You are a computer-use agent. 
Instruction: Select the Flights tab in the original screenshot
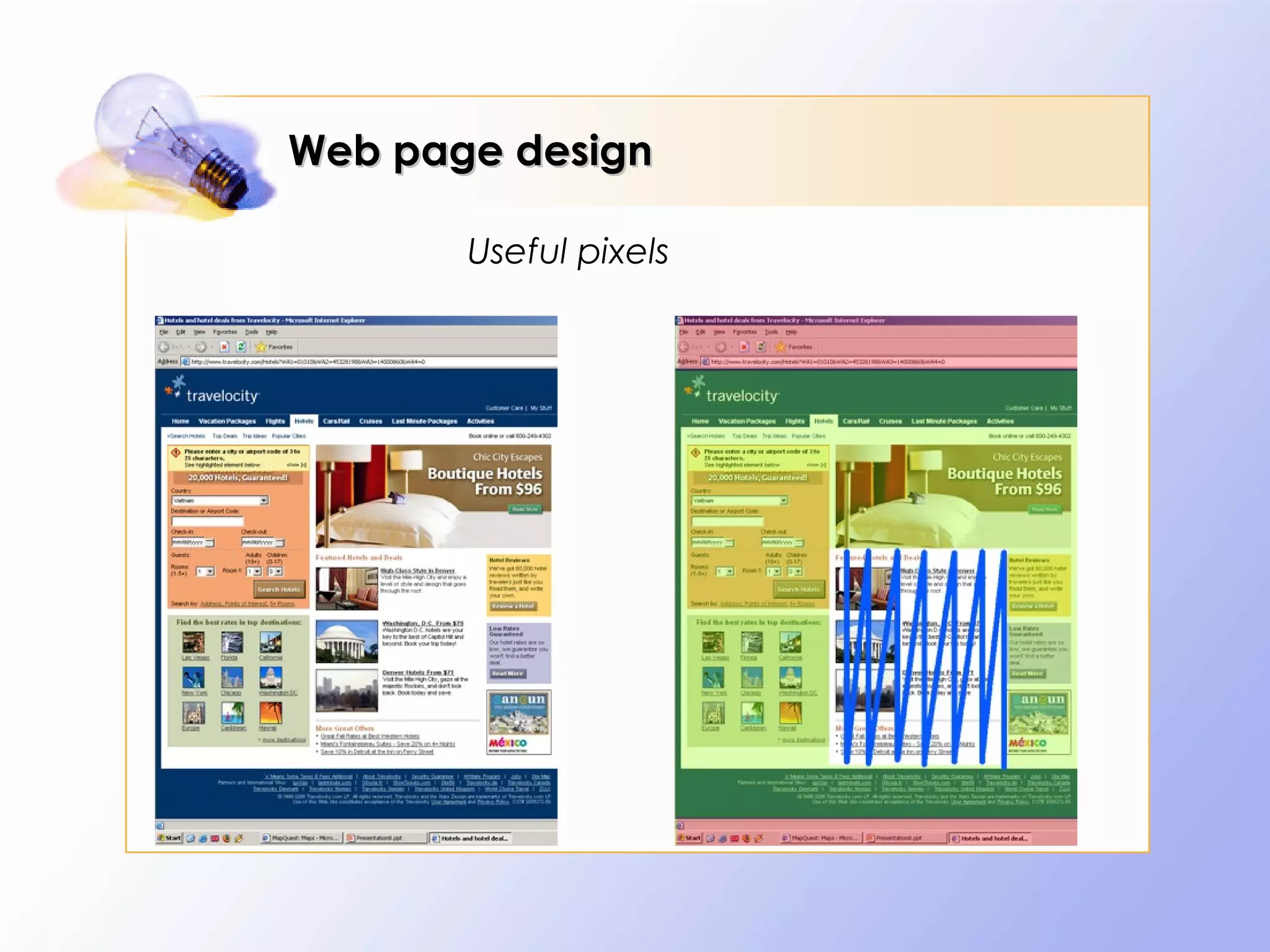275,421
